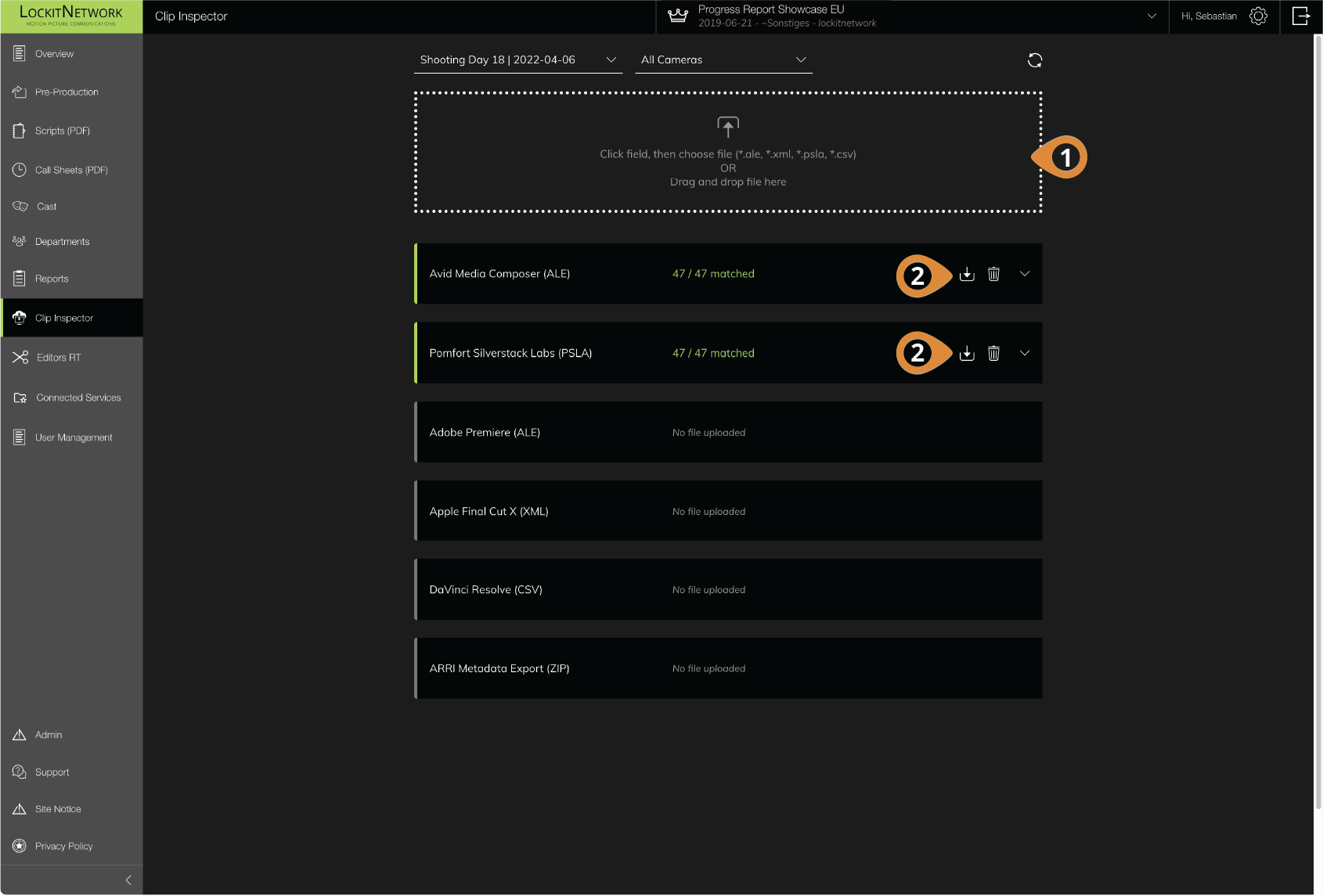Click the crown icon beside project name
Image resolution: width=1323 pixels, height=896 pixels.
(678, 16)
